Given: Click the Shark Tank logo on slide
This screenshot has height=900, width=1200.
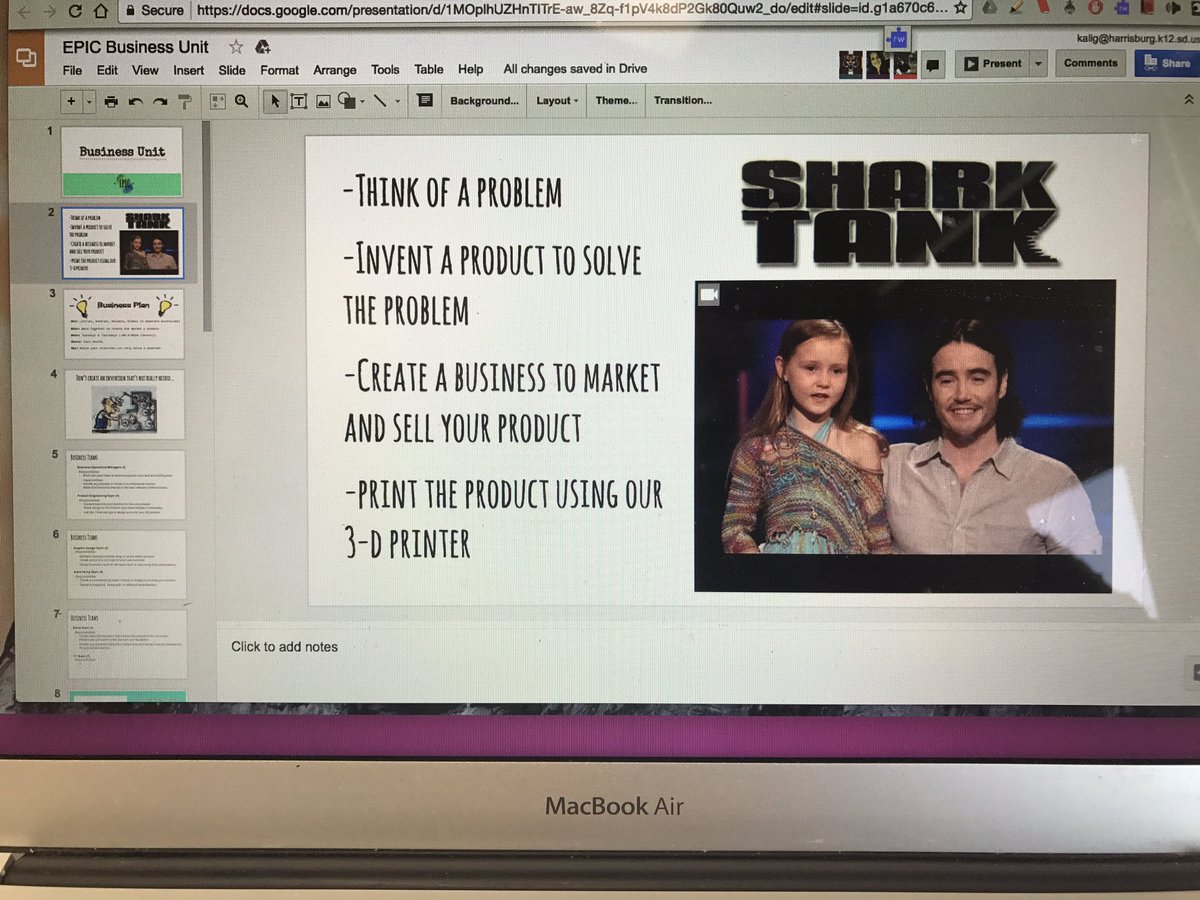Looking at the screenshot, I should point(898,214).
